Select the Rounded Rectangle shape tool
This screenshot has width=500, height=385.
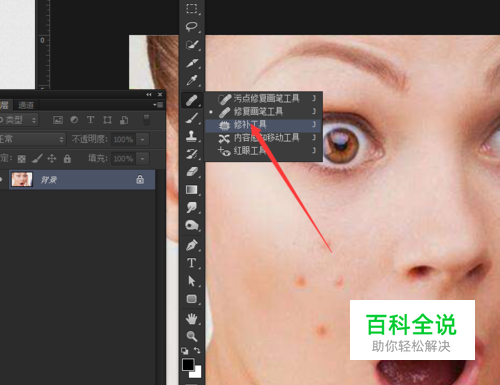(x=192, y=299)
